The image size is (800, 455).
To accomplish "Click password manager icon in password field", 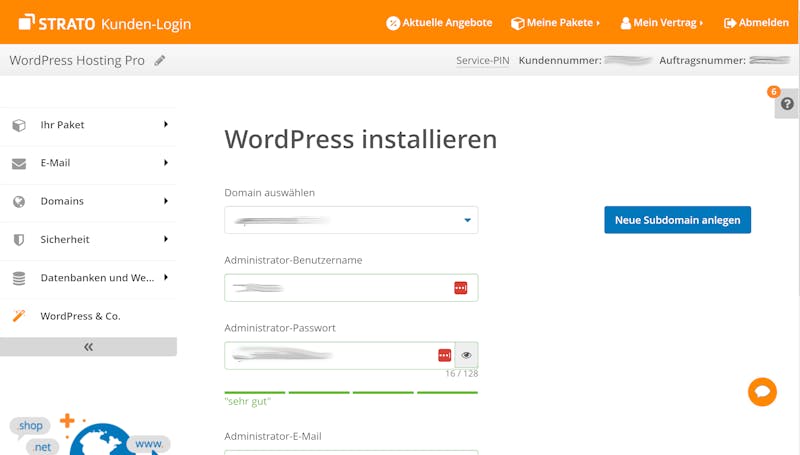I will 444,355.
